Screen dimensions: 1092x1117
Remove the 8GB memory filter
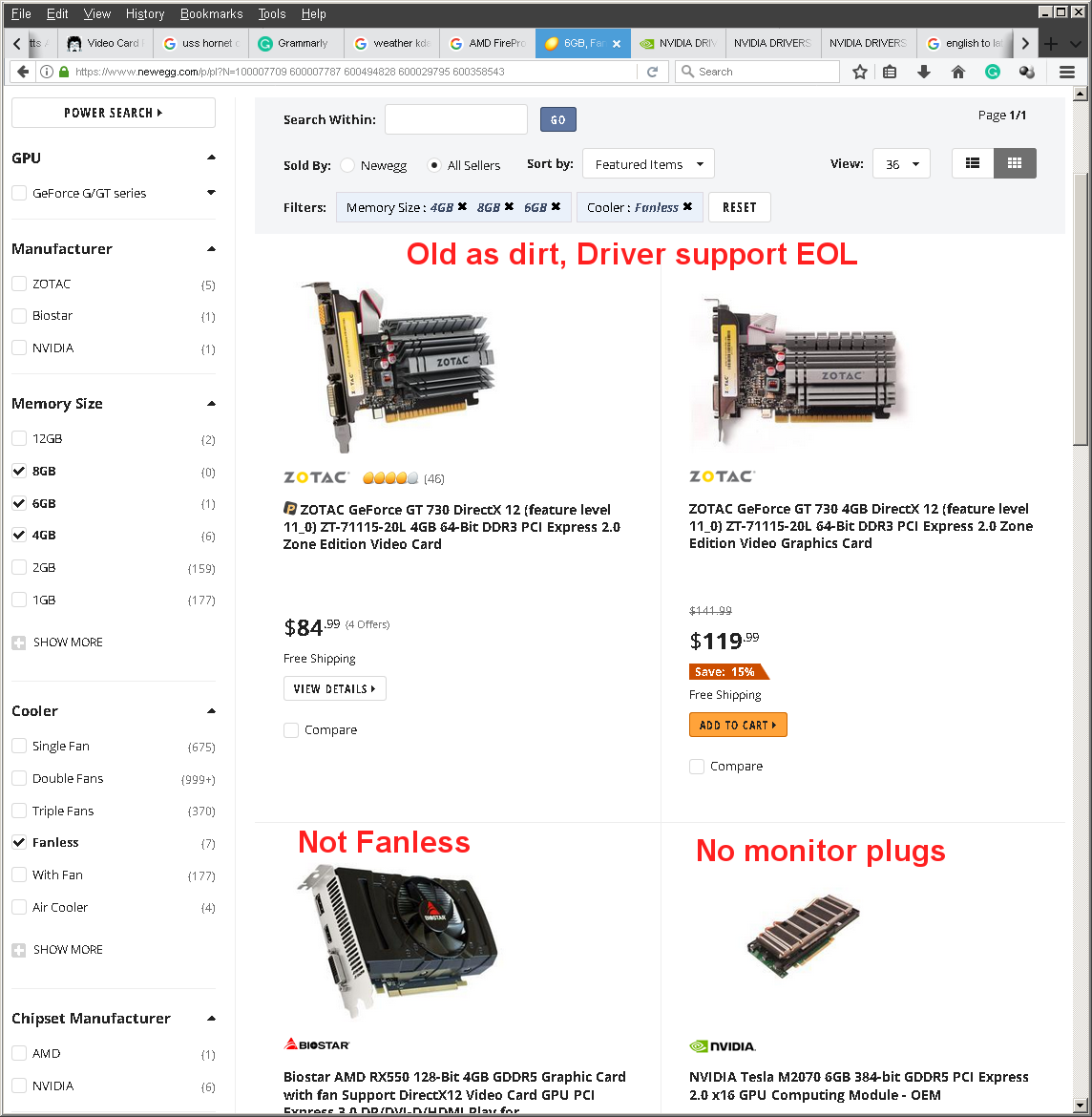pyautogui.click(x=509, y=206)
